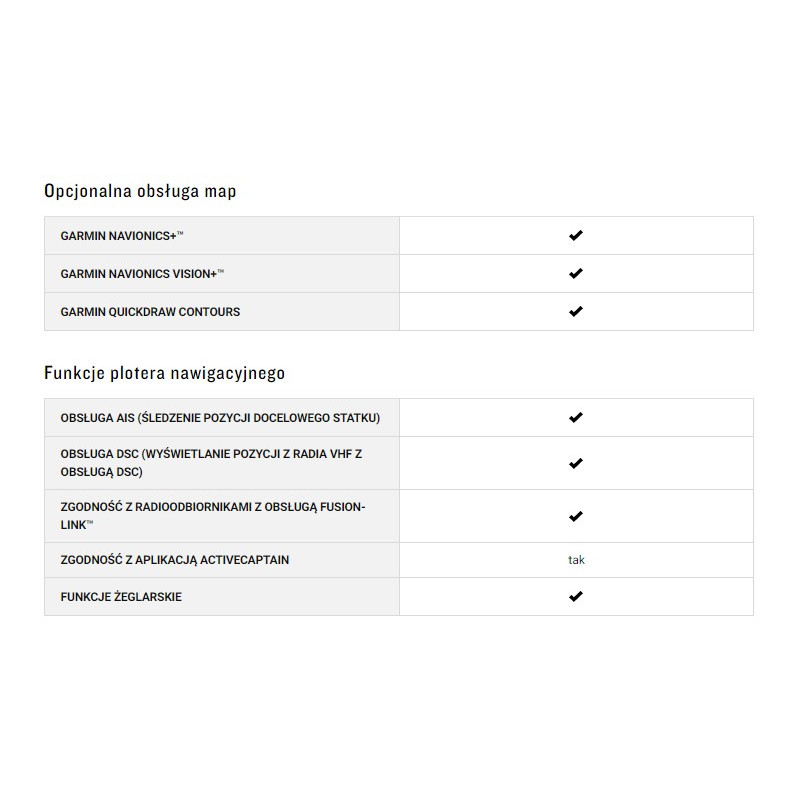Click the trademark symbol after Fusion-Link

click(x=90, y=524)
